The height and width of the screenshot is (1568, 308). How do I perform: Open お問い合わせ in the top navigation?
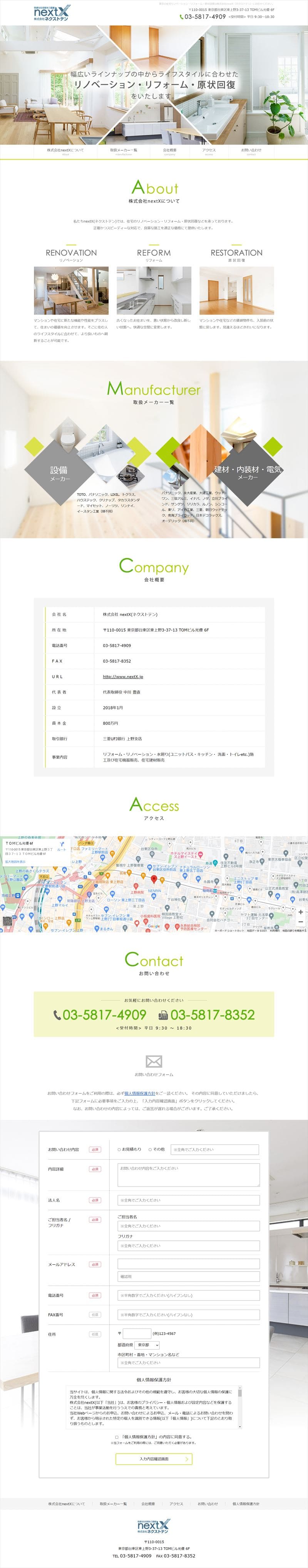tap(251, 150)
